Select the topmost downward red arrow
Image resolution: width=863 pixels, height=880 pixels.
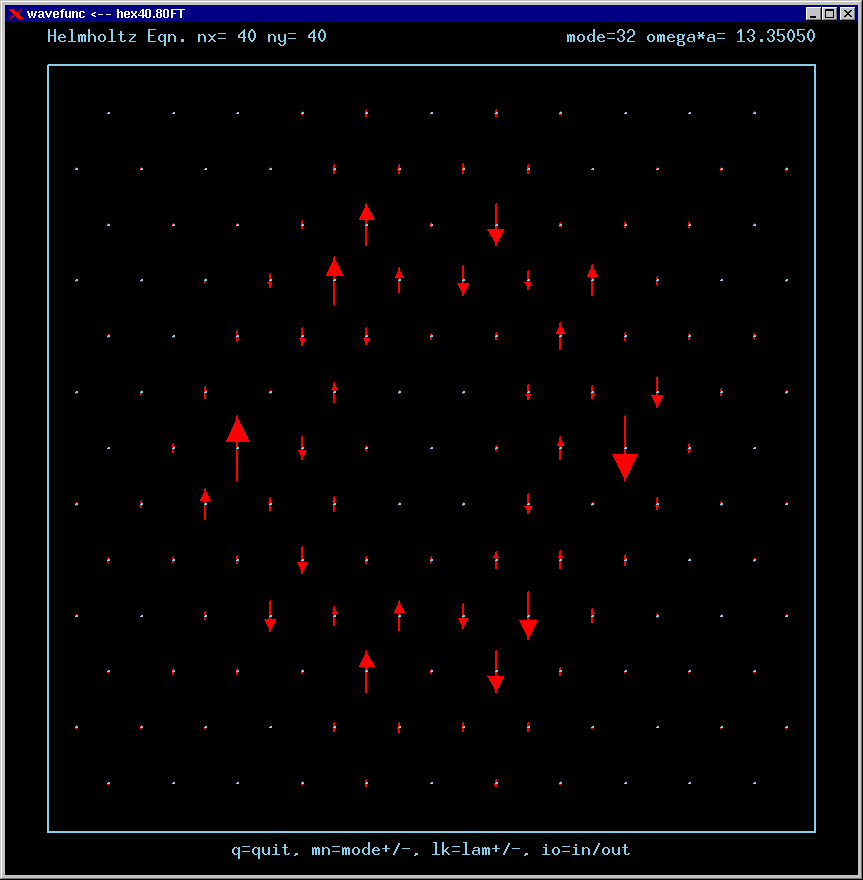(496, 224)
